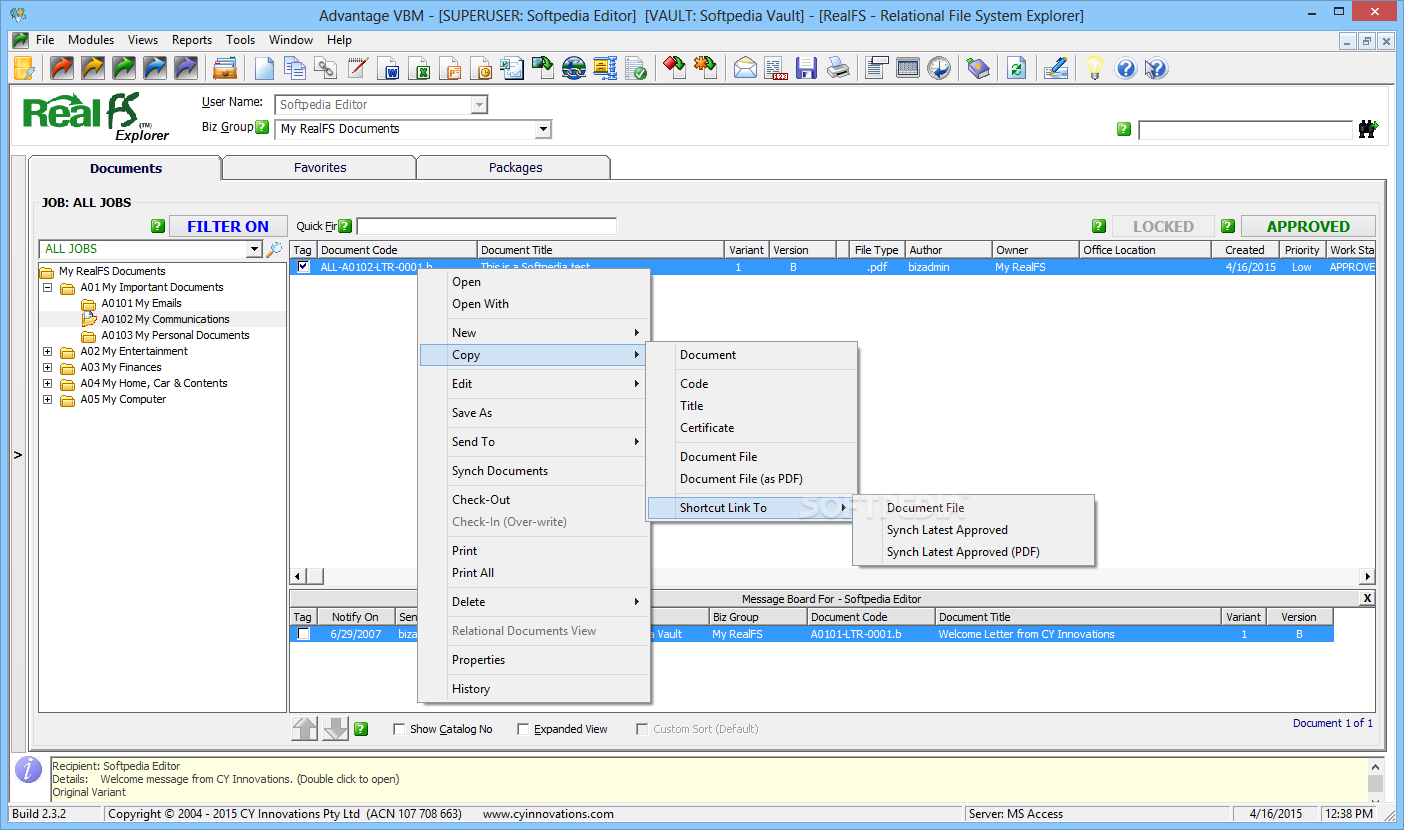The image size is (1404, 830).
Task: Collapse A01 My Important Documents node
Action: (47, 287)
